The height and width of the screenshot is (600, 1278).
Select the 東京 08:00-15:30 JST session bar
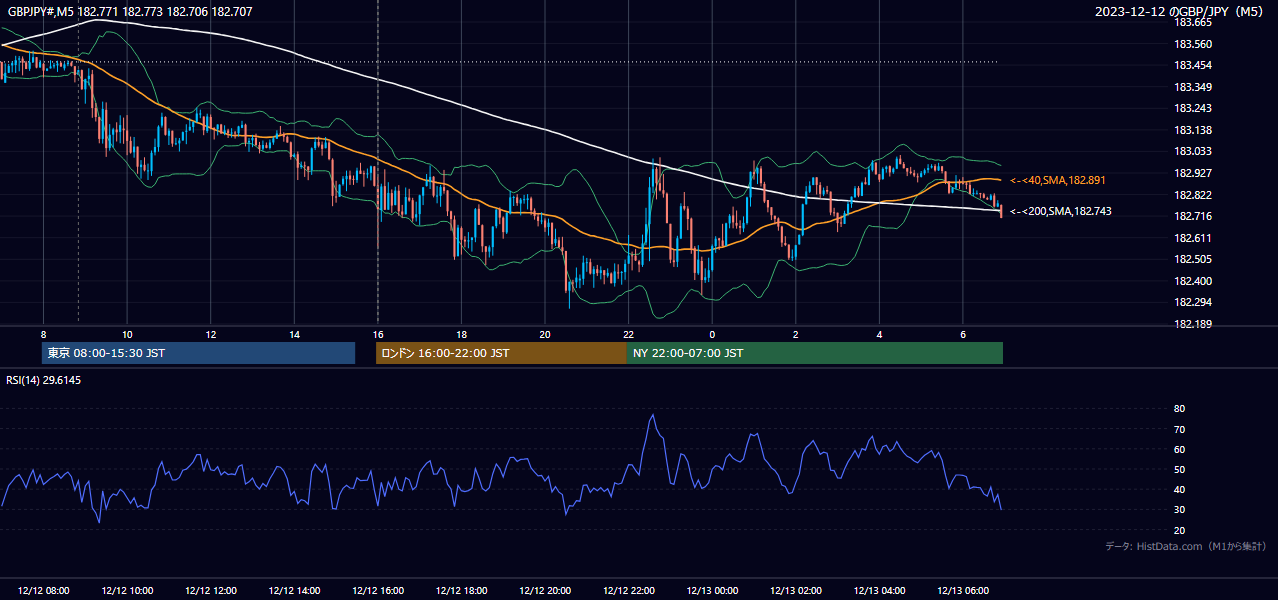point(198,353)
